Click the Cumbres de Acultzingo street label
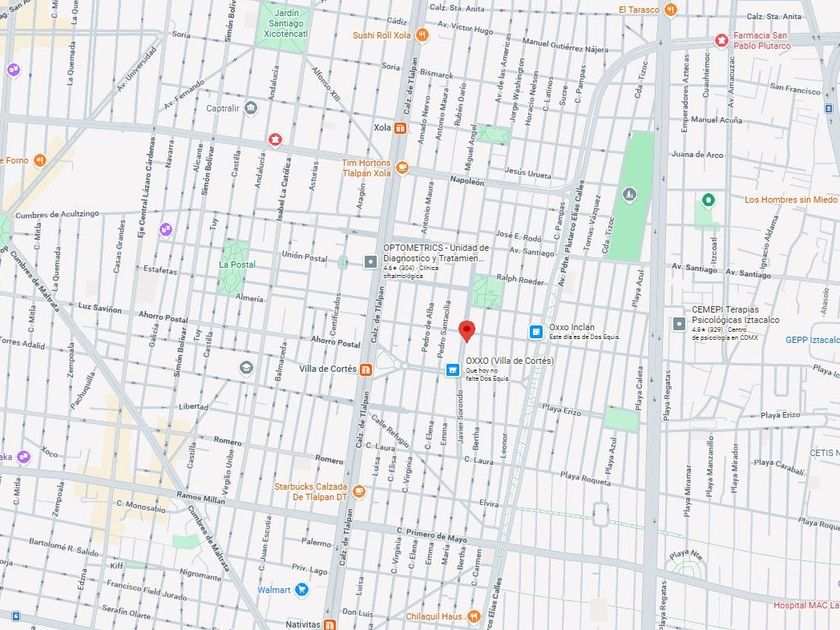 click(57, 214)
